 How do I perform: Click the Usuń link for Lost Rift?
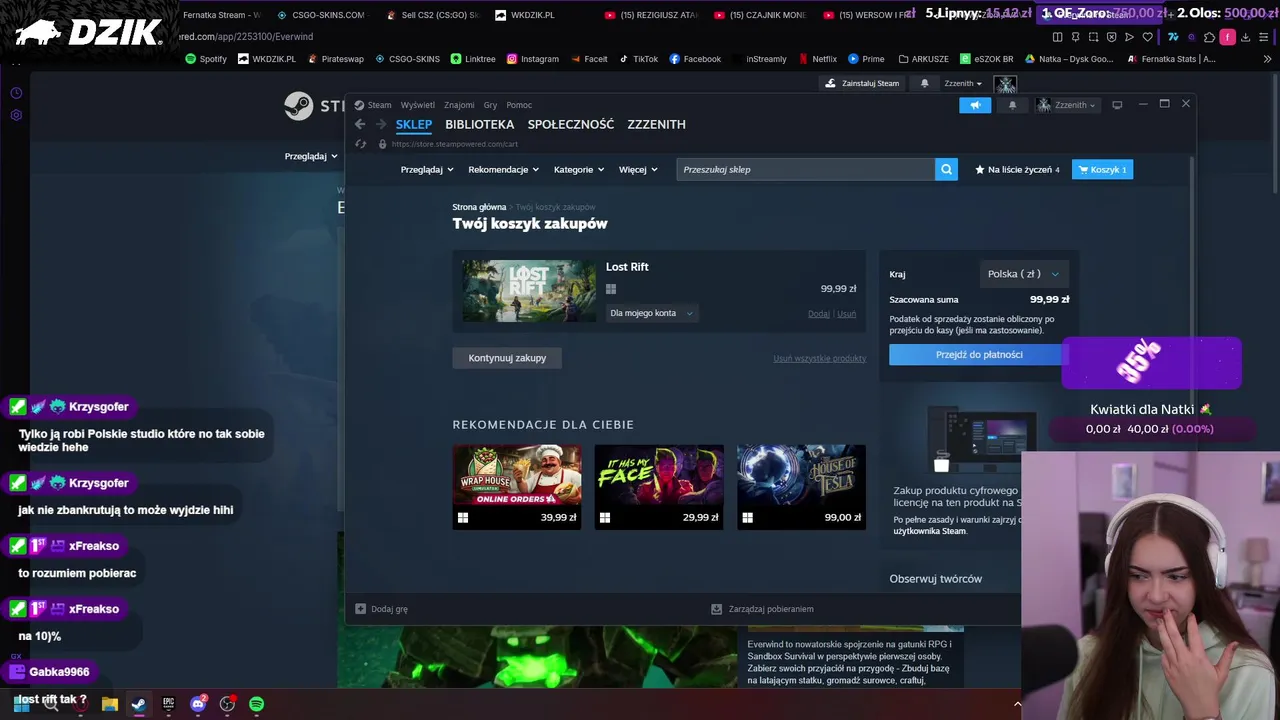point(846,314)
